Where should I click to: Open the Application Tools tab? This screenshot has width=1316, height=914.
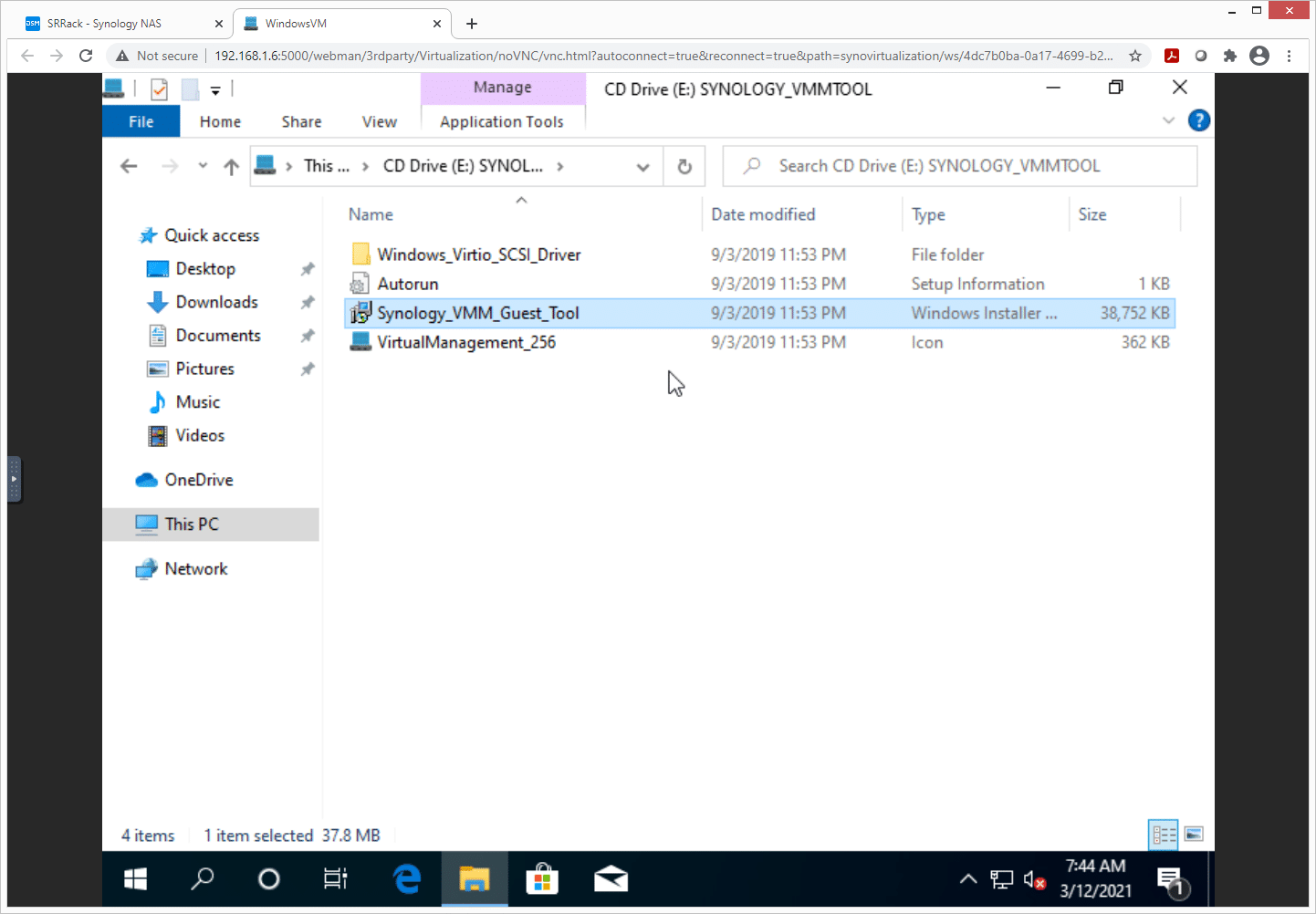click(x=502, y=121)
